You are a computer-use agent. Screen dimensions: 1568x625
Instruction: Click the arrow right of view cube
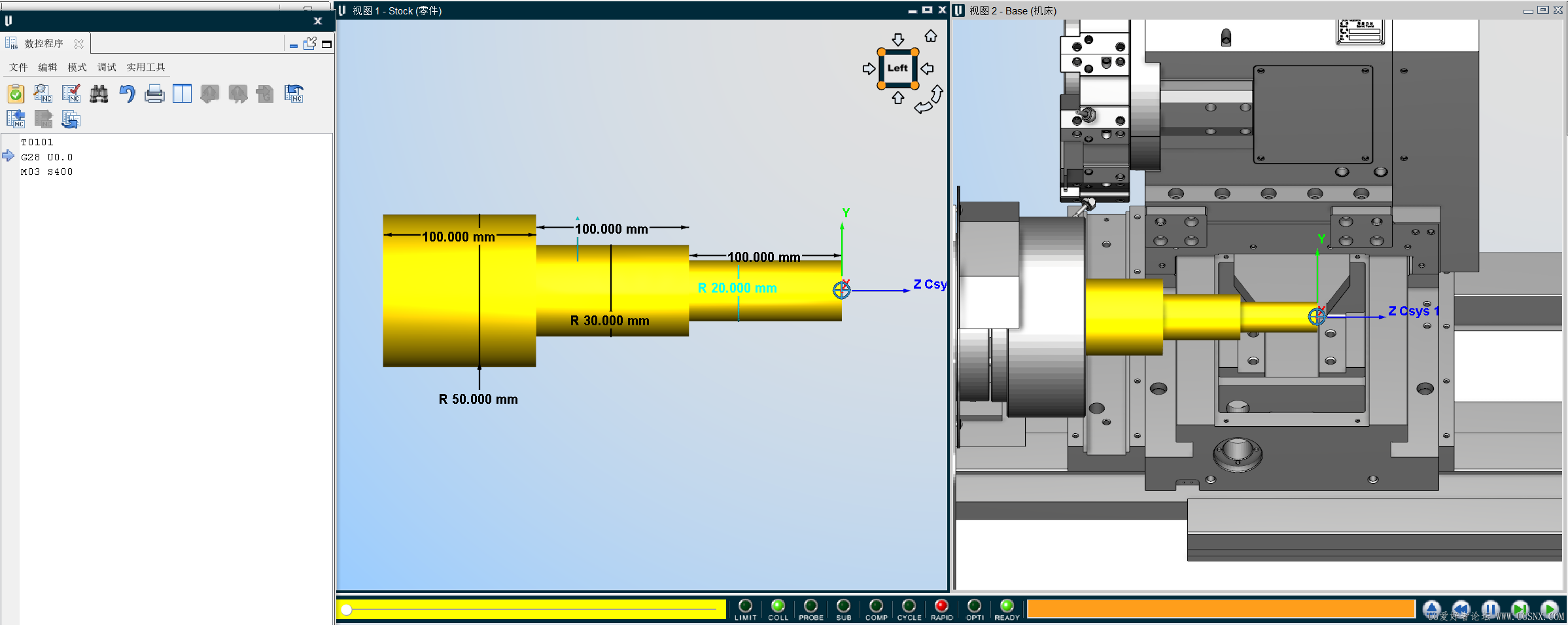click(x=927, y=68)
